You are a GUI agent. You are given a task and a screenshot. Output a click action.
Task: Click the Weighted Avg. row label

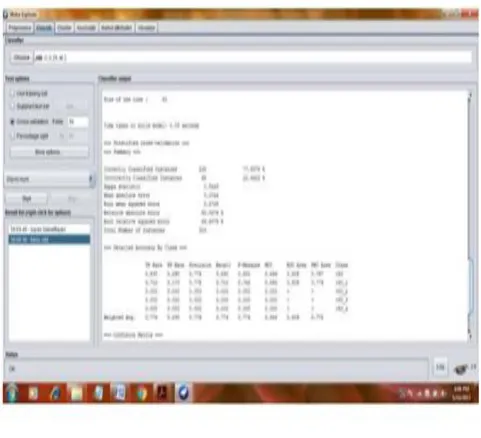[x=119, y=317]
